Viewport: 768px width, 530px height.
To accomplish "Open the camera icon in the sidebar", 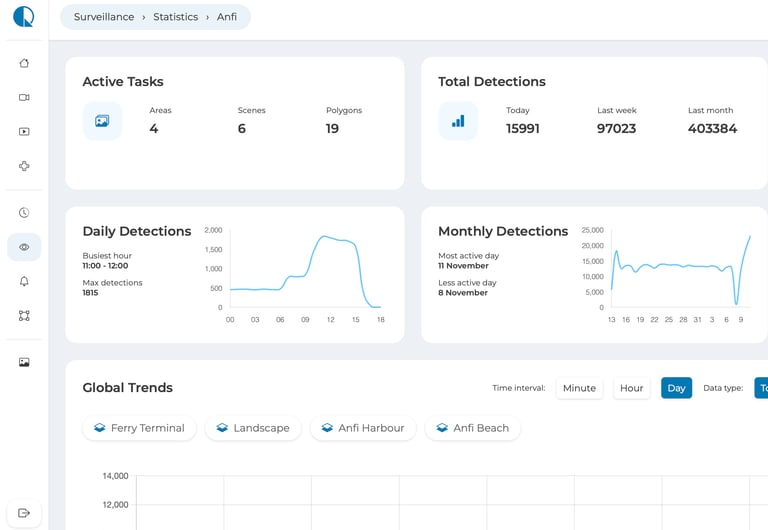I will (x=24, y=97).
